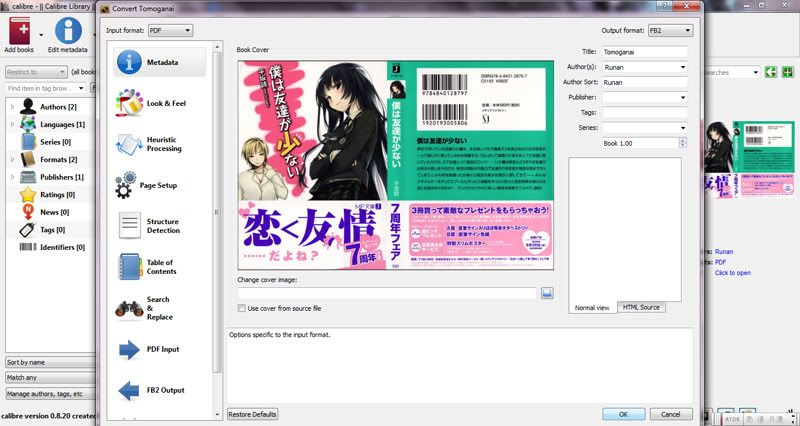Viewport: 800px width, 426px height.
Task: Click the cover thumbnail in Calibre details
Action: 749,159
